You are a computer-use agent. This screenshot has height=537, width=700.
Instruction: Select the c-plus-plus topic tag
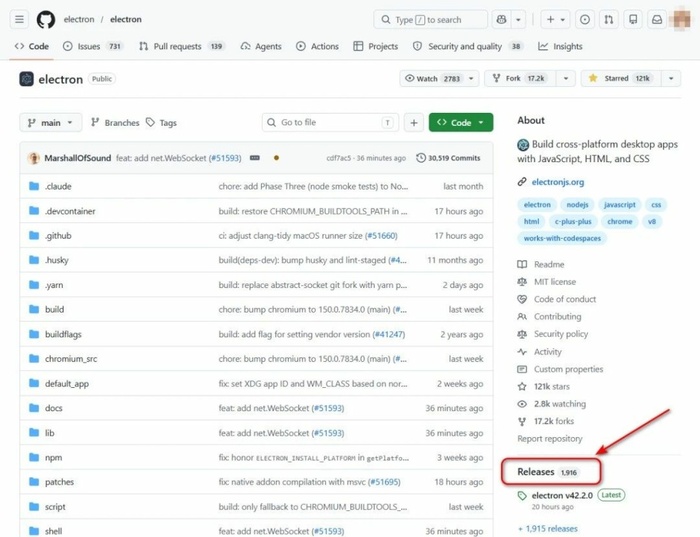(x=573, y=222)
